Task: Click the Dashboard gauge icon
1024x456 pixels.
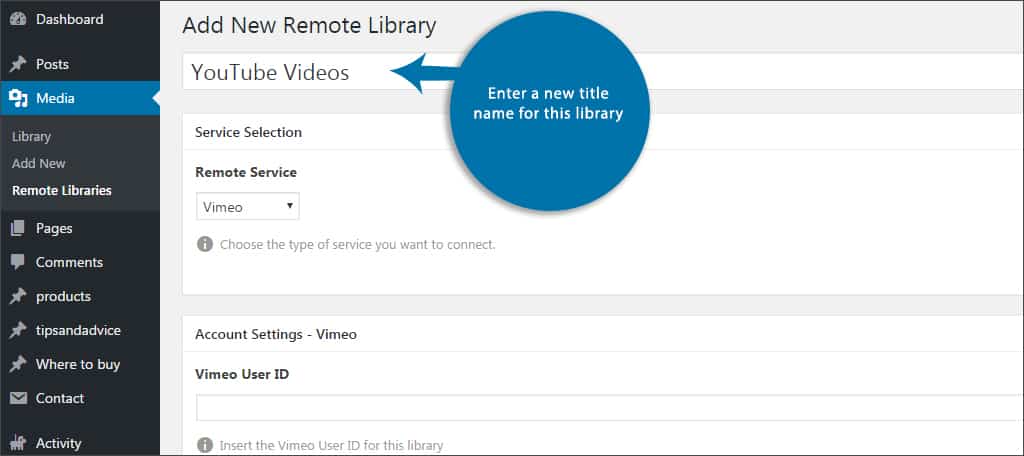Action: [18, 20]
